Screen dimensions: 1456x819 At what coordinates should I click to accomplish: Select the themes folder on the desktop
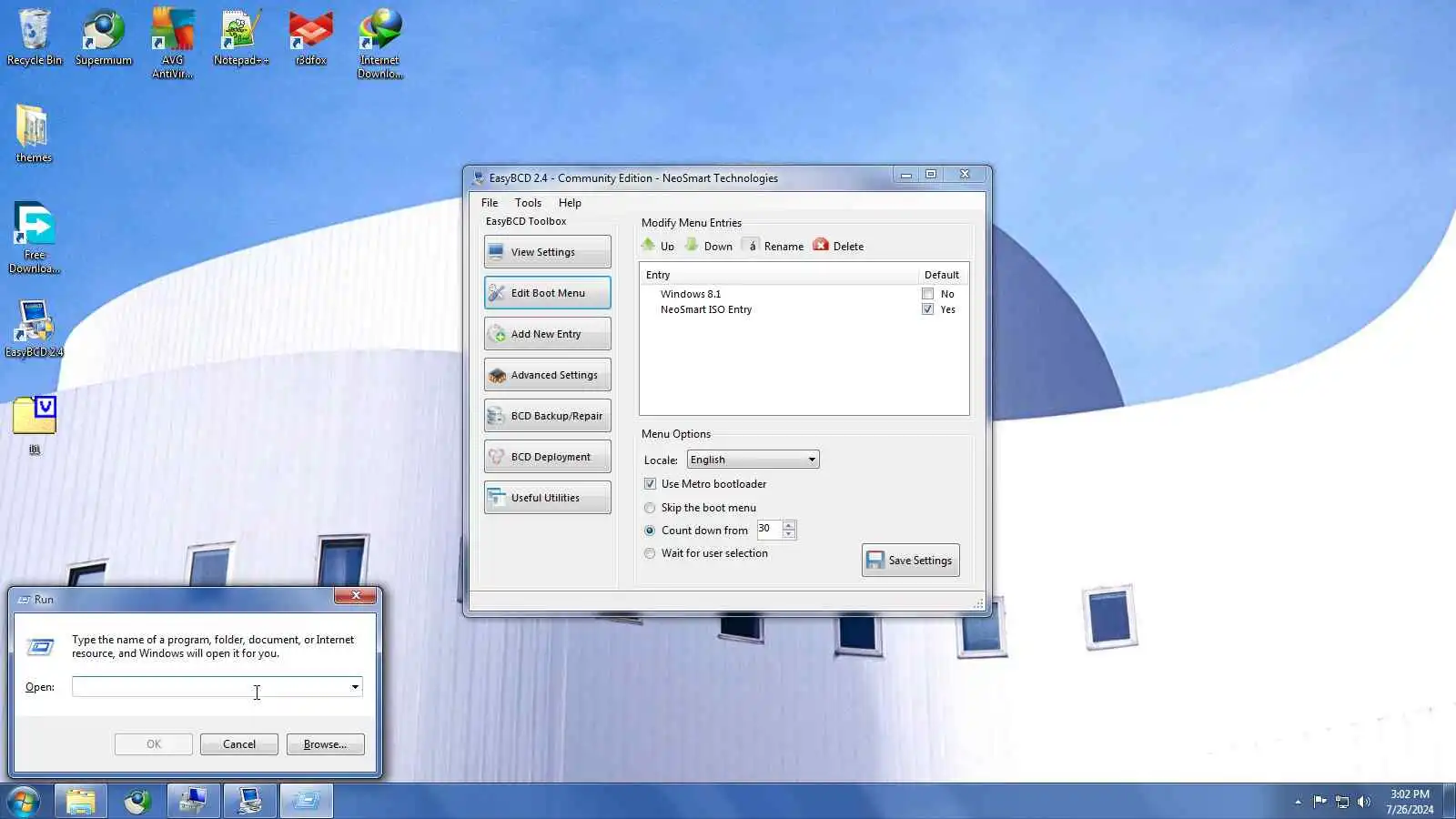pyautogui.click(x=34, y=134)
